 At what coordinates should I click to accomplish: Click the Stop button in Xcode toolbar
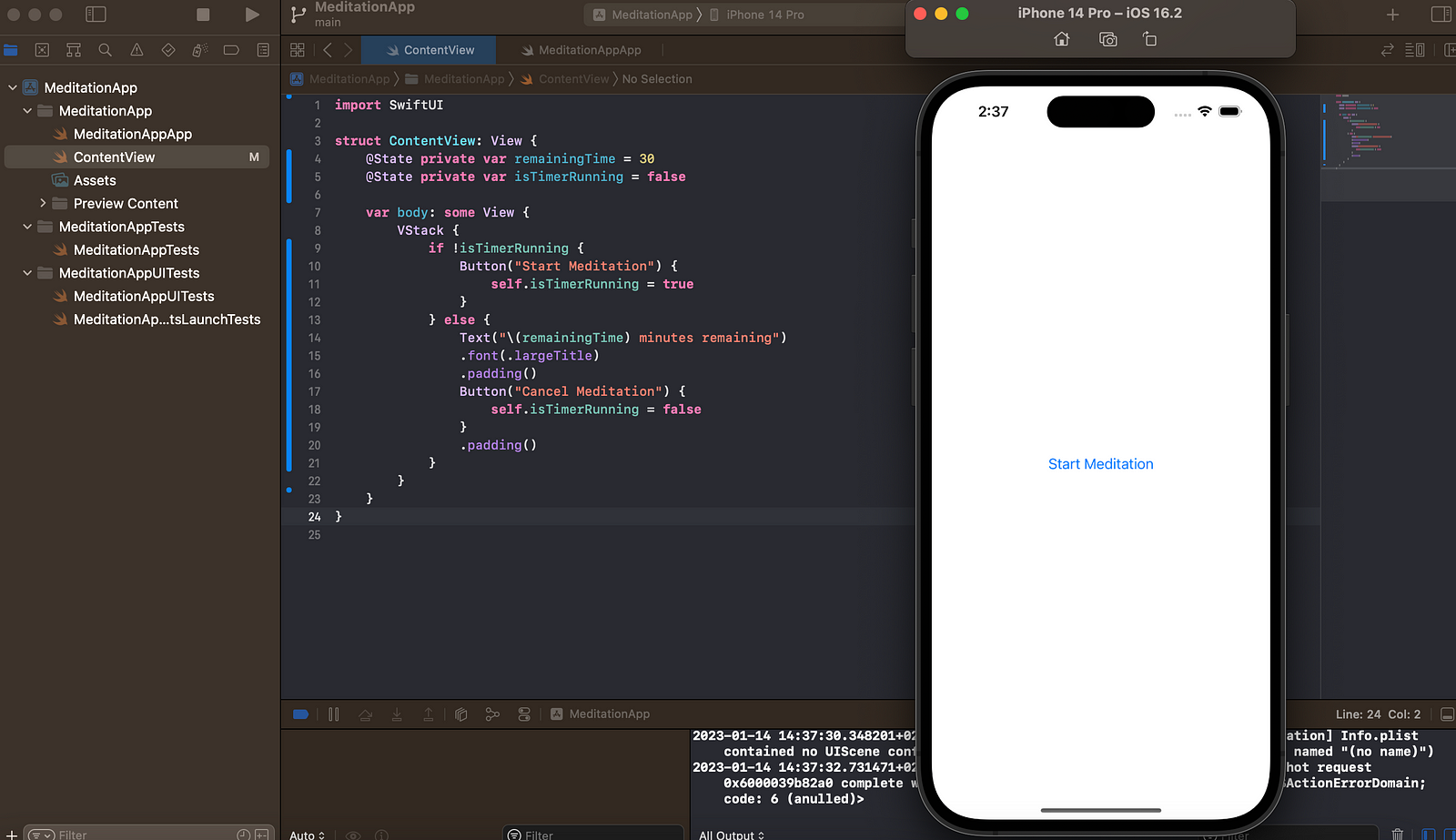click(203, 15)
